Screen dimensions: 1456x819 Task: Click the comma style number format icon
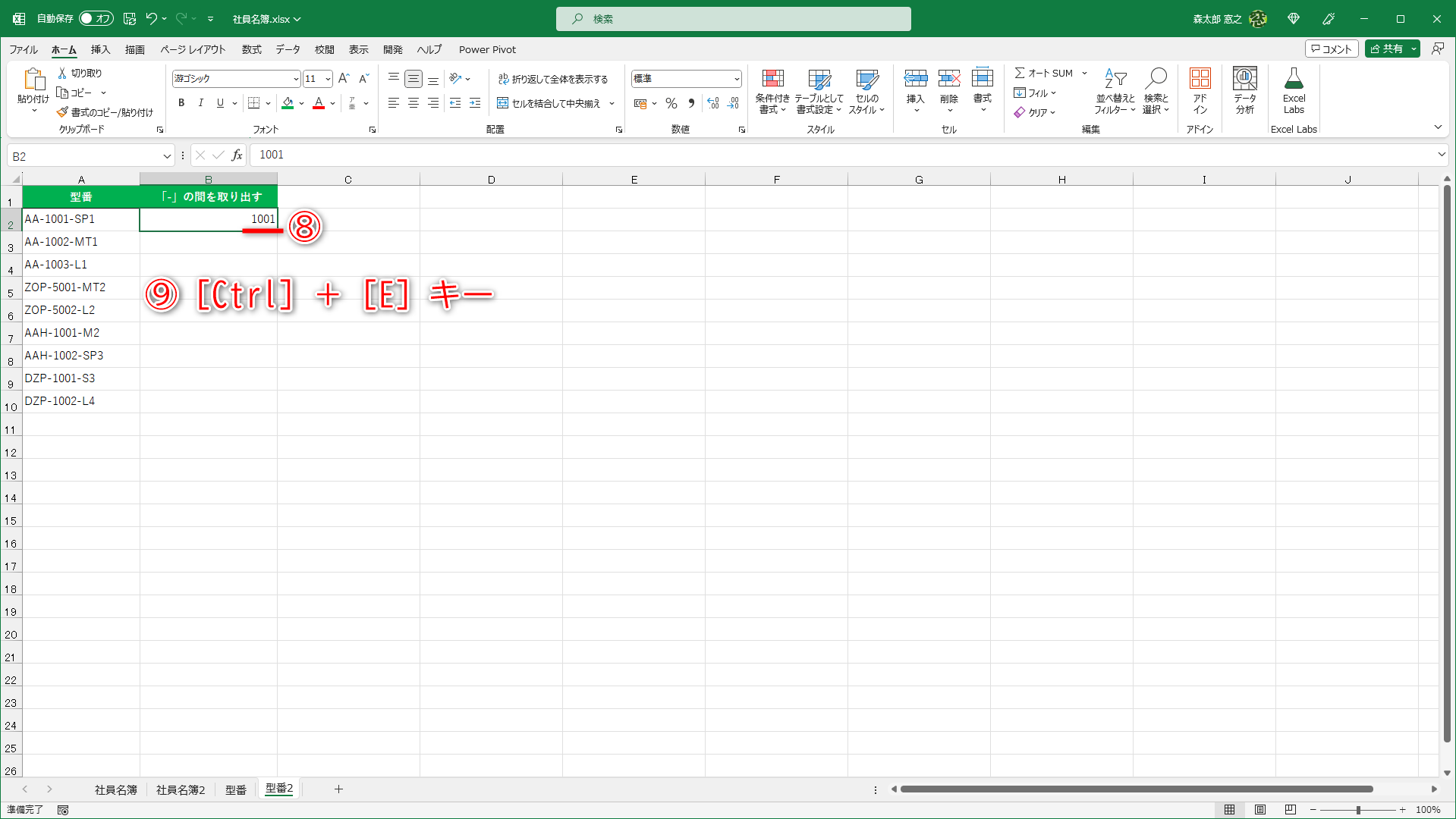click(691, 103)
